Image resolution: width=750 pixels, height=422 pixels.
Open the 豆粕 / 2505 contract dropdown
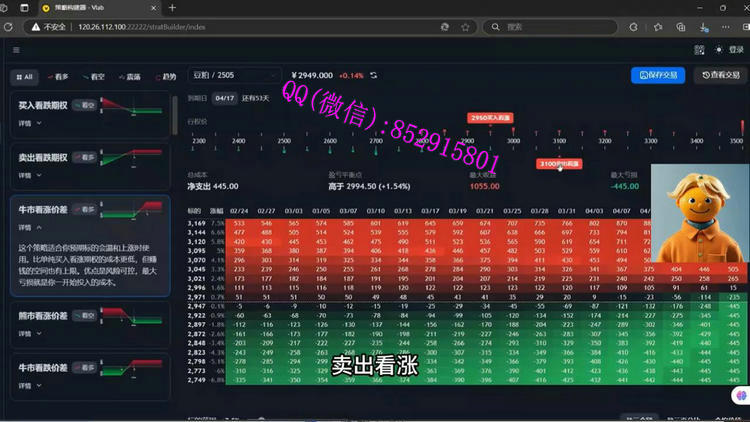tap(233, 75)
